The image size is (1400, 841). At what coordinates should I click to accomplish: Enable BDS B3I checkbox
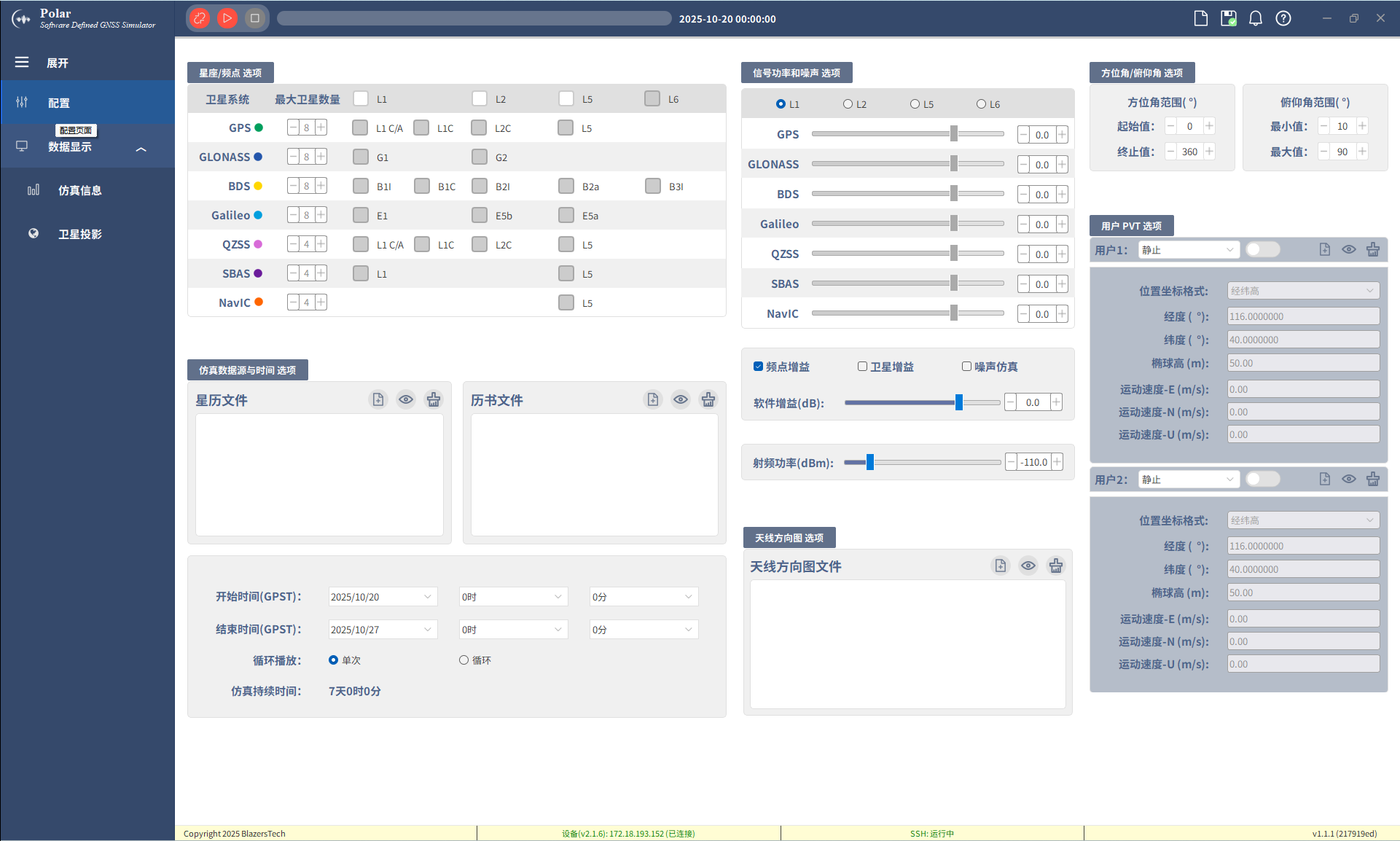[x=653, y=186]
